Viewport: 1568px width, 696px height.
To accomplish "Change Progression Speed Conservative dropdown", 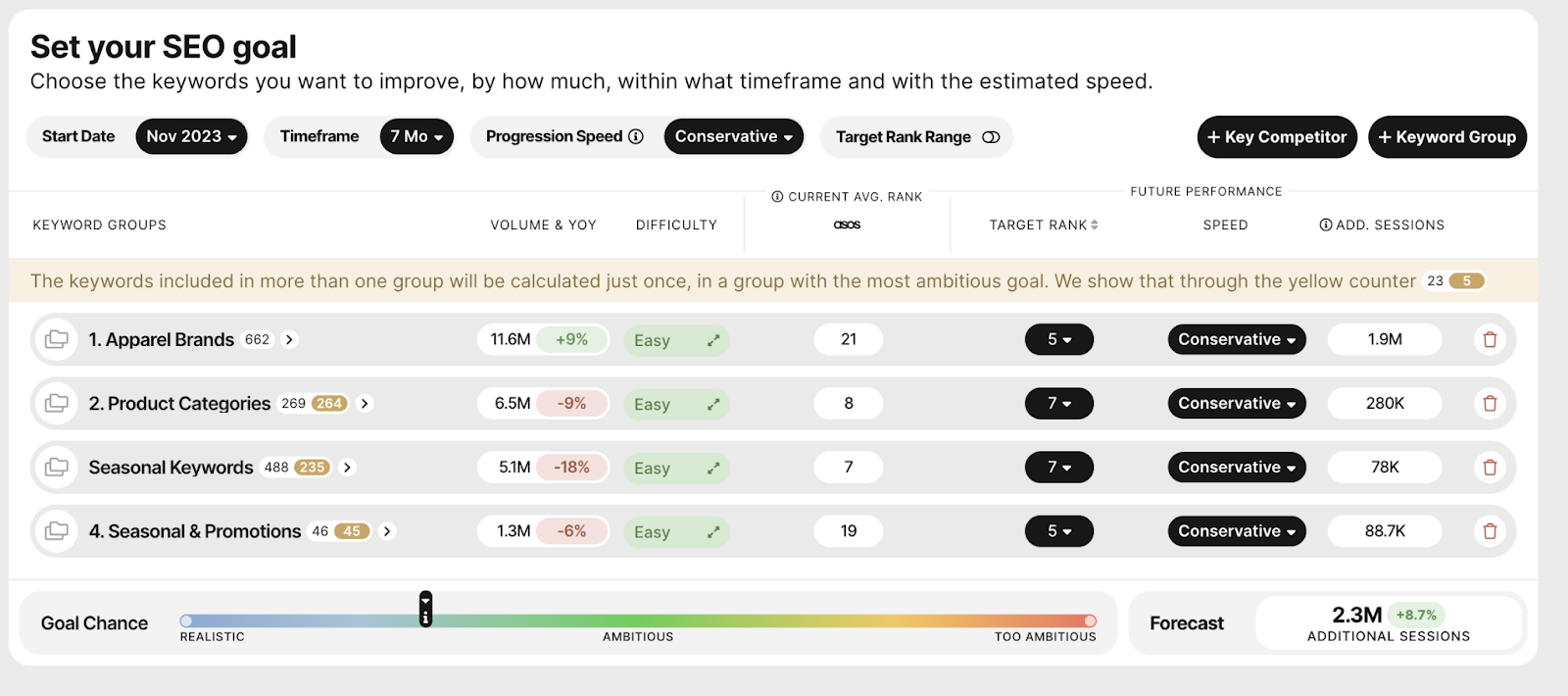I will [x=733, y=136].
